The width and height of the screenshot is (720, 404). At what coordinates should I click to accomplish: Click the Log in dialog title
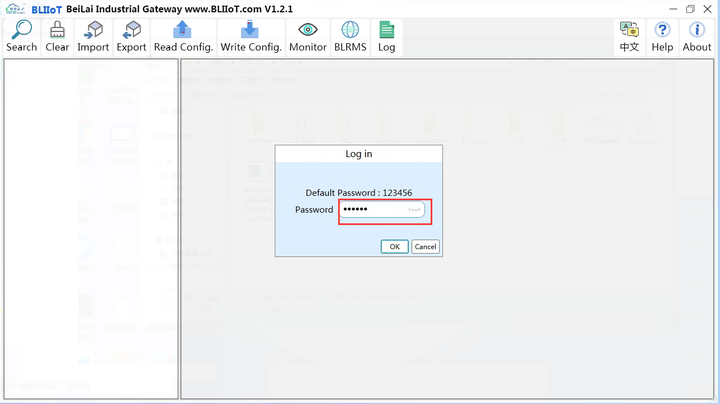359,154
